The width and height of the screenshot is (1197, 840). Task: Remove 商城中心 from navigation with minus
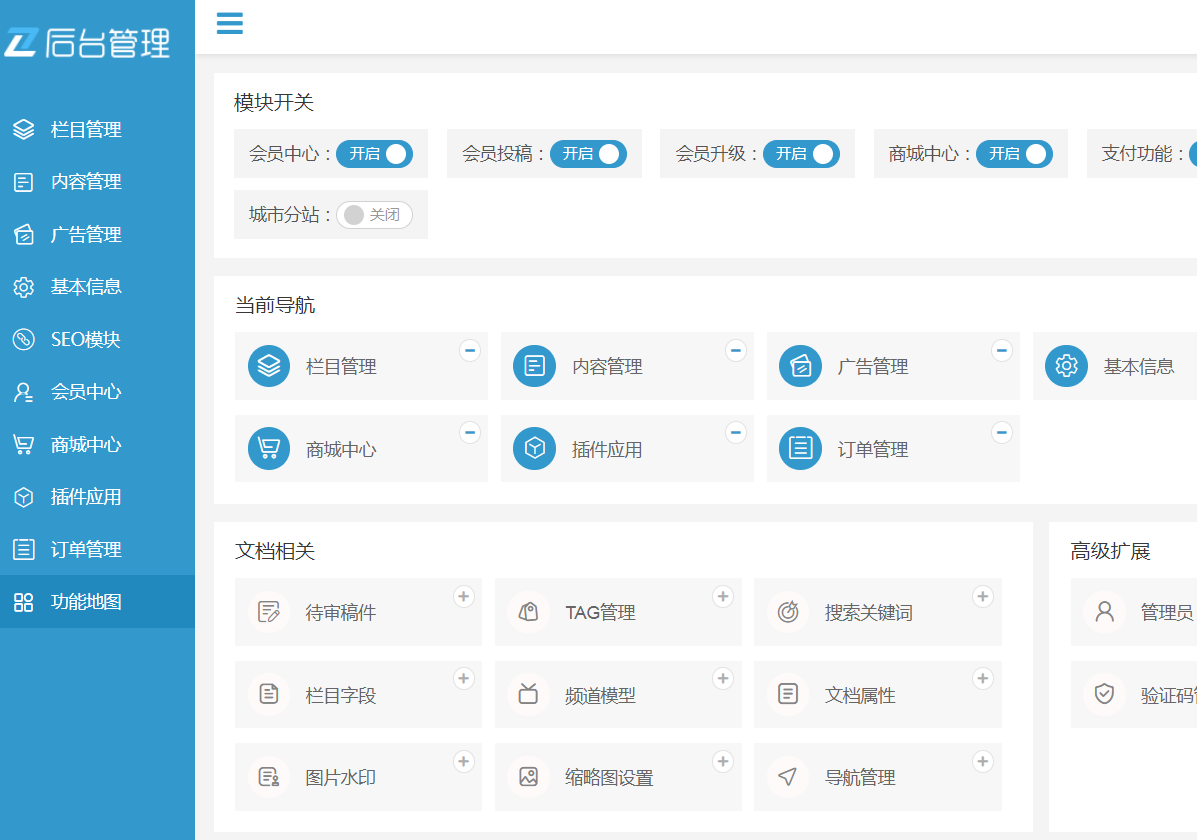point(469,433)
